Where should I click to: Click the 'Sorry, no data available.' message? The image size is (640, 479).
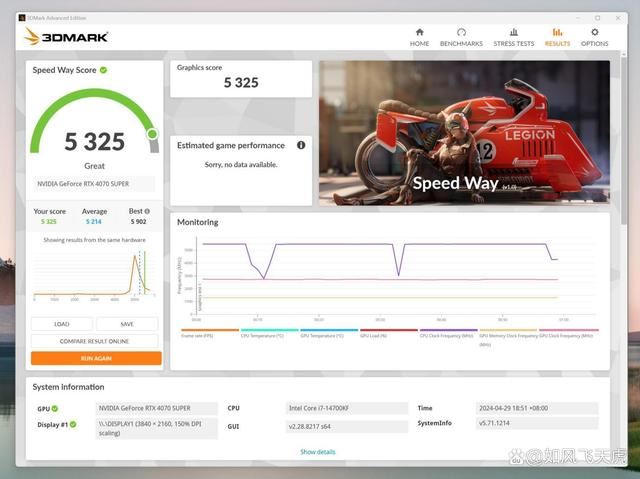pos(241,164)
